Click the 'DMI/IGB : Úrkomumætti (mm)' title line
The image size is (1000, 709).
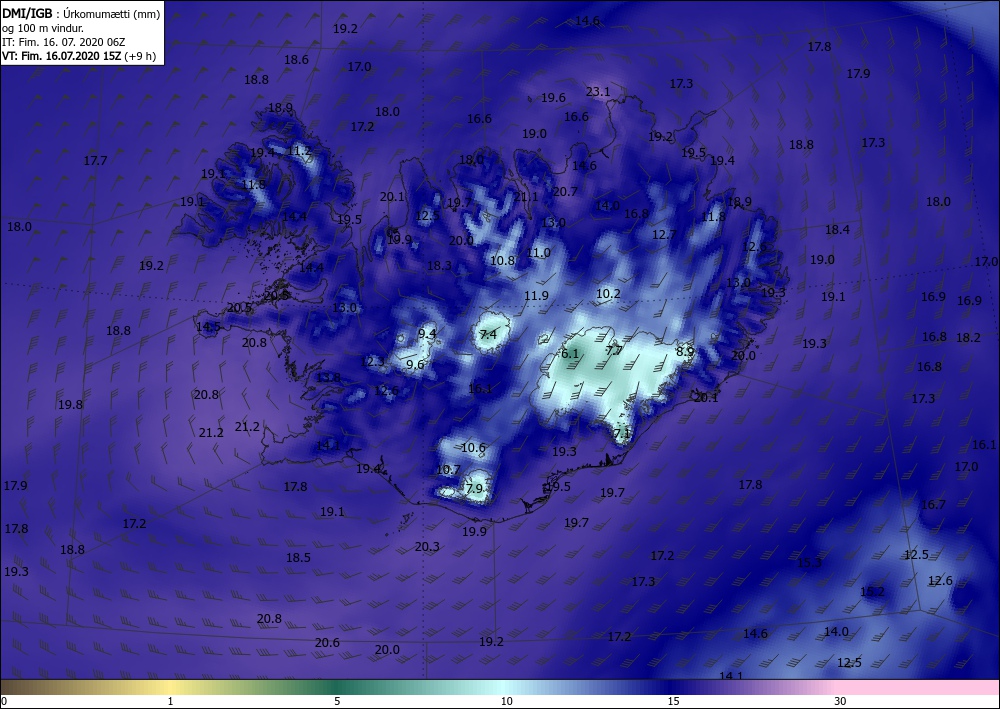coord(81,13)
